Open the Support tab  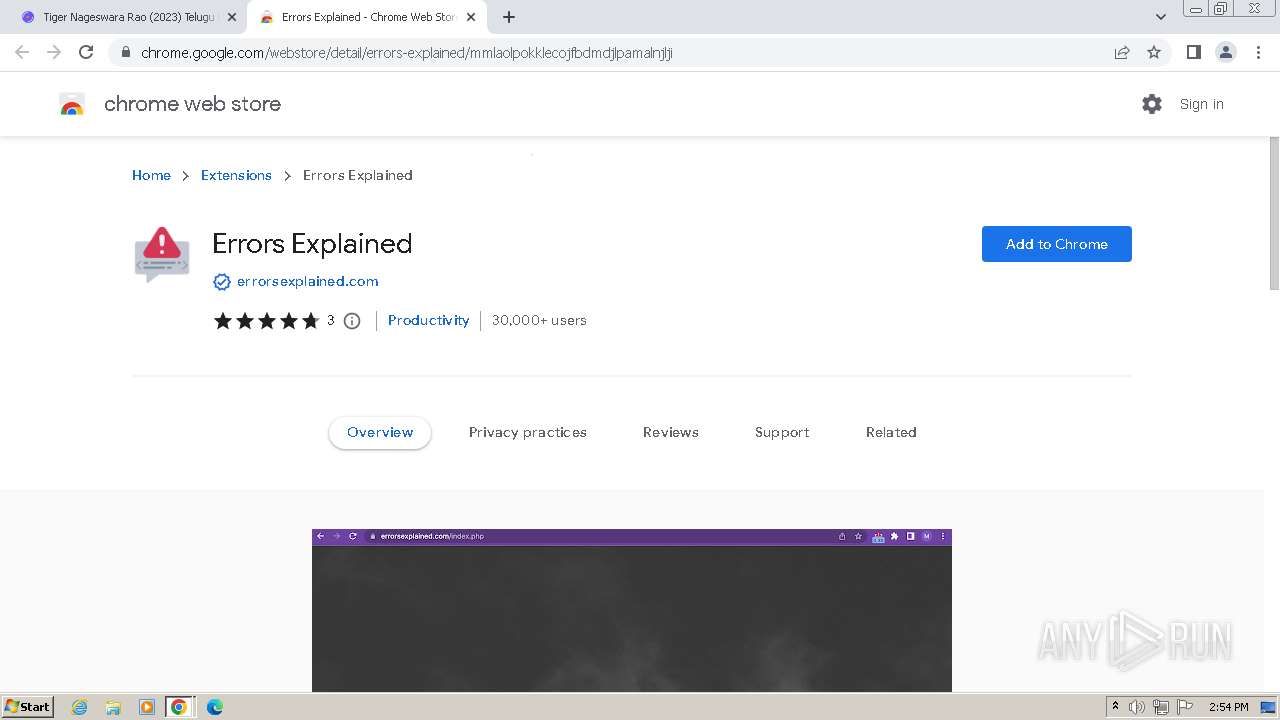pyautogui.click(x=782, y=432)
